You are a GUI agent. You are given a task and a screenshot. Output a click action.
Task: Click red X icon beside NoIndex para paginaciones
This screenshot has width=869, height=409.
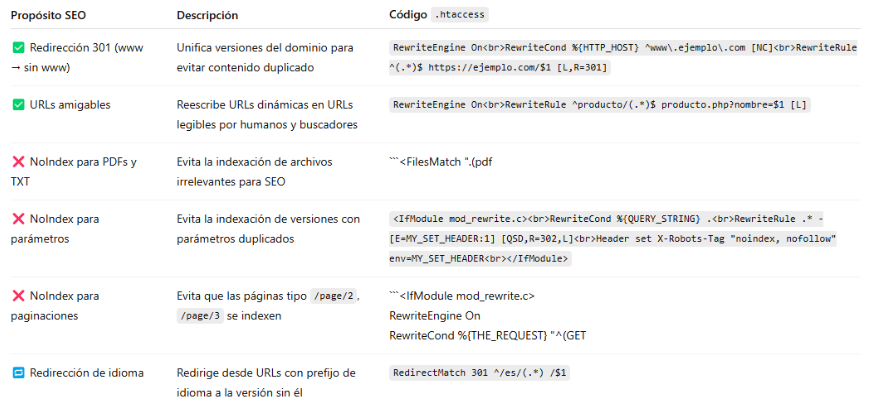[18, 296]
